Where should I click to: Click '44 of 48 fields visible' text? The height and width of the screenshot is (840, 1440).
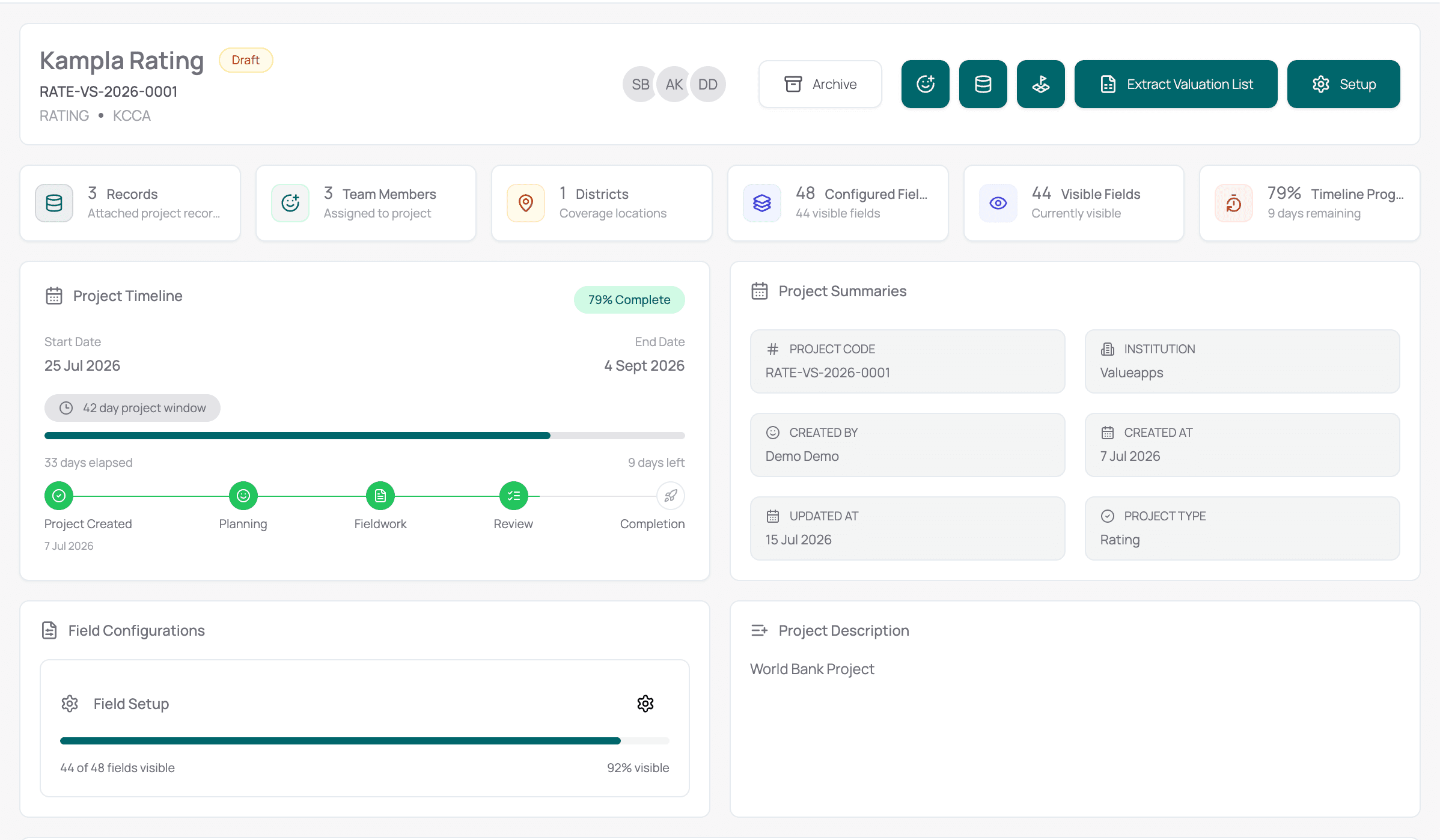pyautogui.click(x=117, y=768)
